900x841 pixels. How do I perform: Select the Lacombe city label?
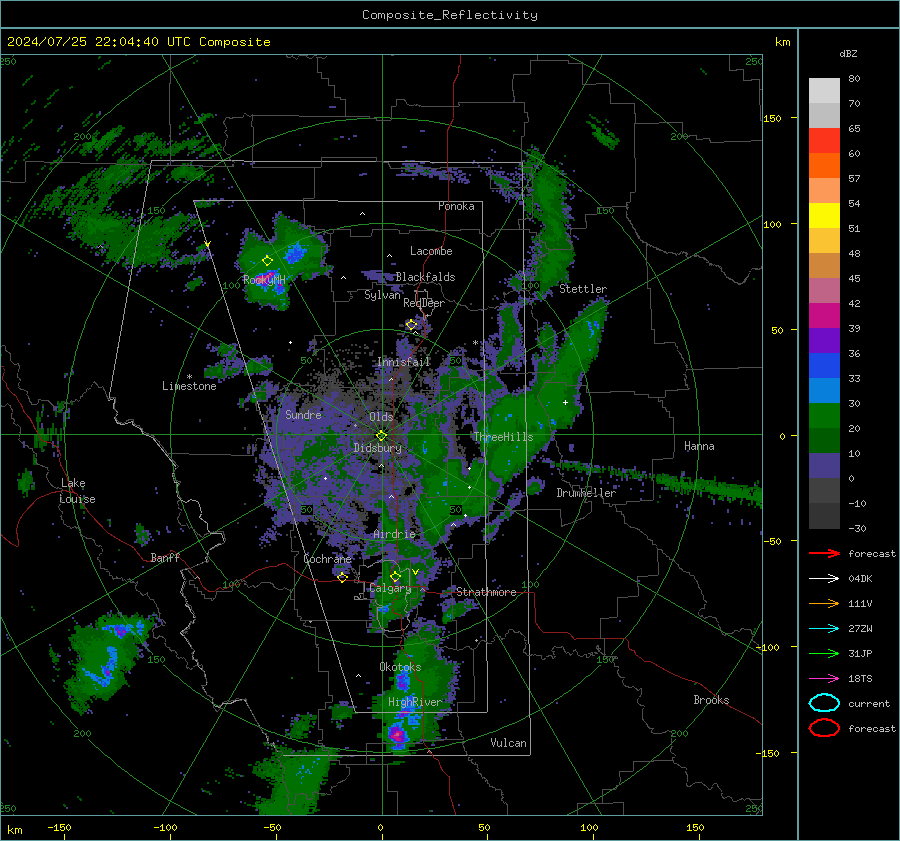pyautogui.click(x=431, y=251)
